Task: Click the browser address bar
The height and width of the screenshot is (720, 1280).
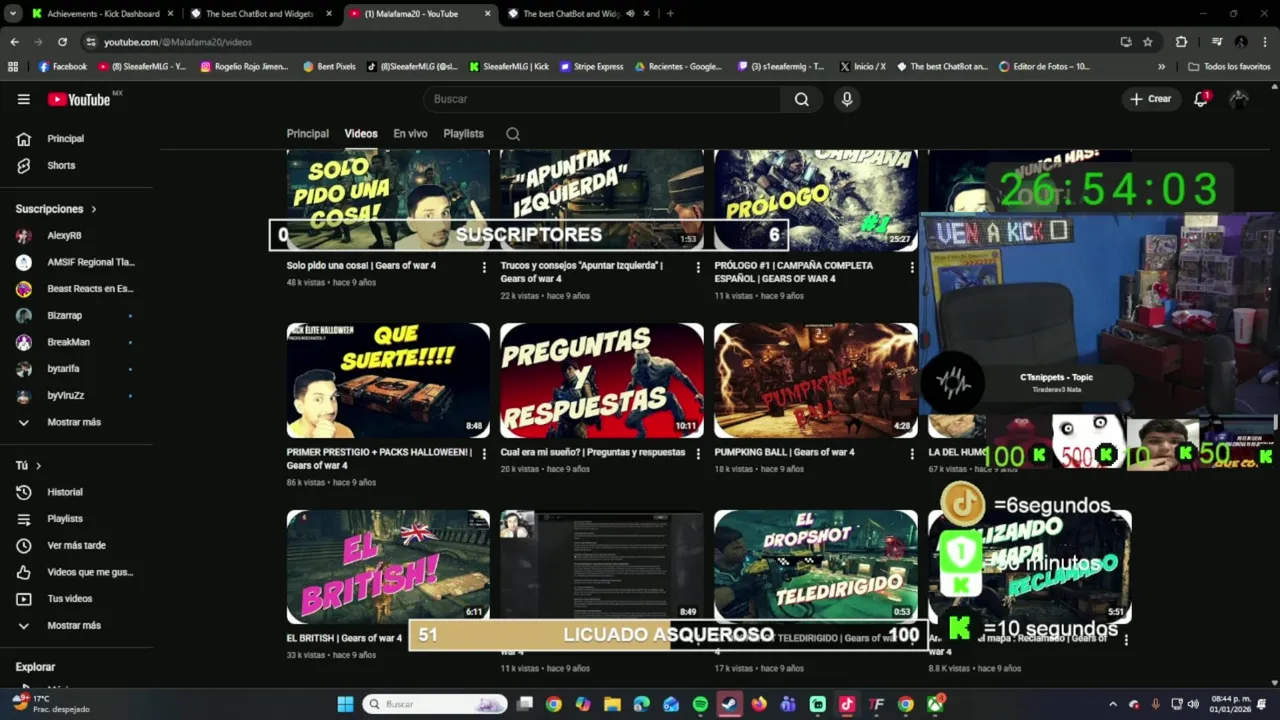Action: pyautogui.click(x=600, y=42)
